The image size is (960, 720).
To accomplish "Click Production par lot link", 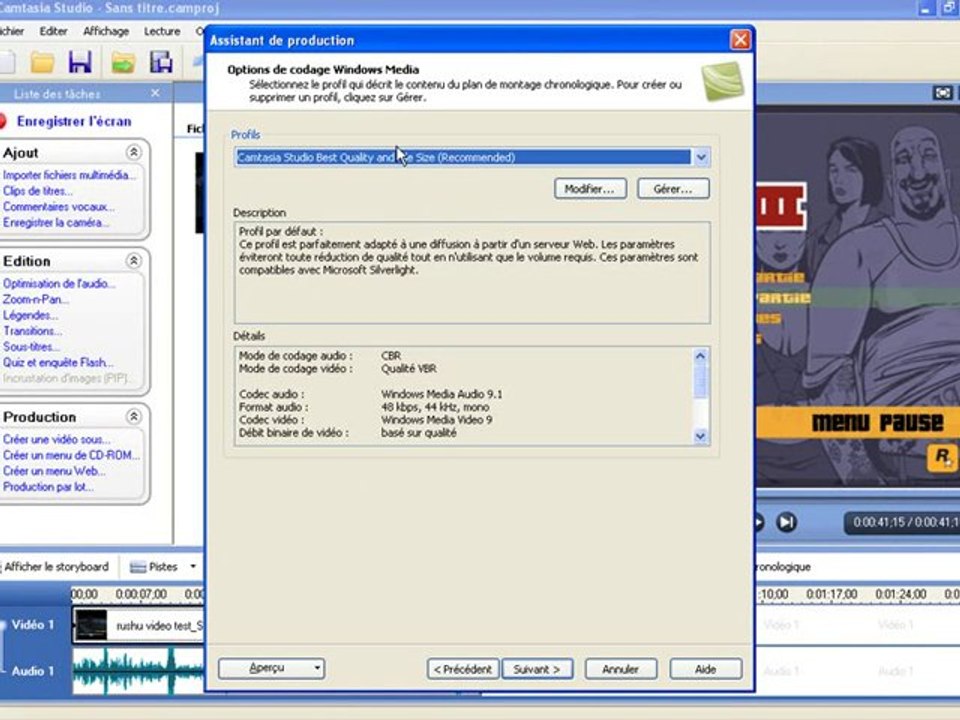I will (x=48, y=487).
